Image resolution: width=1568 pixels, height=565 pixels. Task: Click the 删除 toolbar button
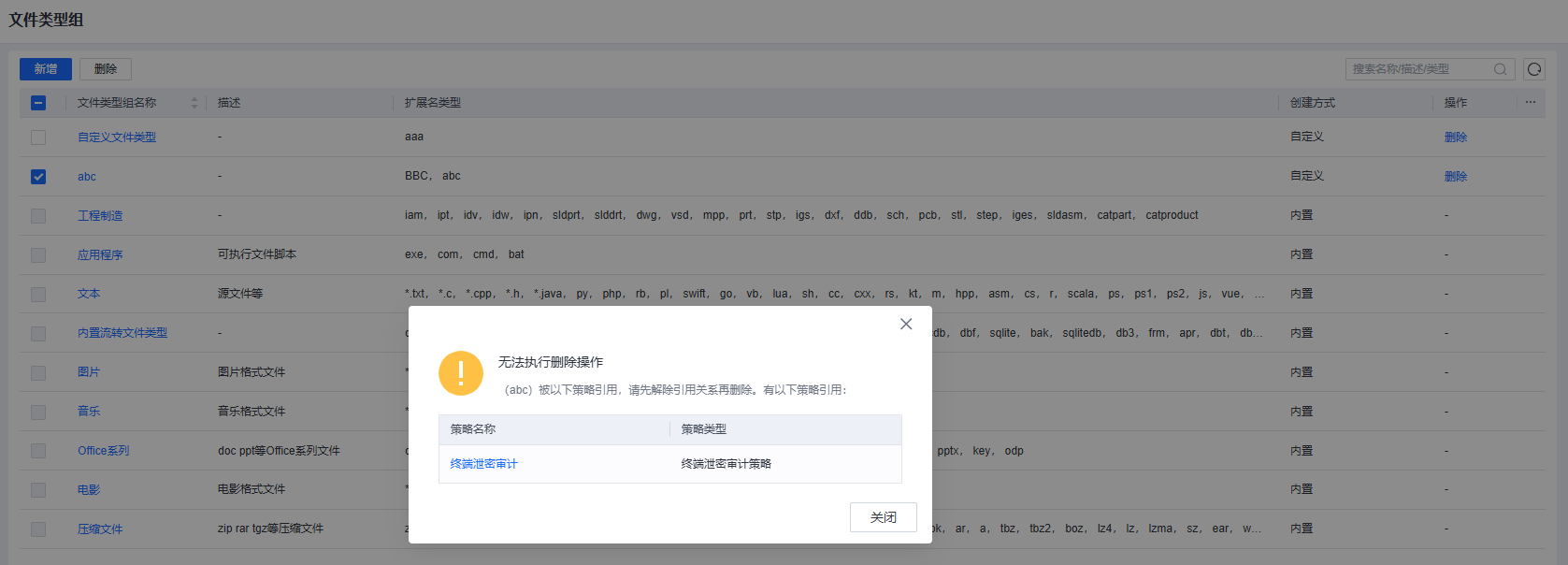(106, 69)
